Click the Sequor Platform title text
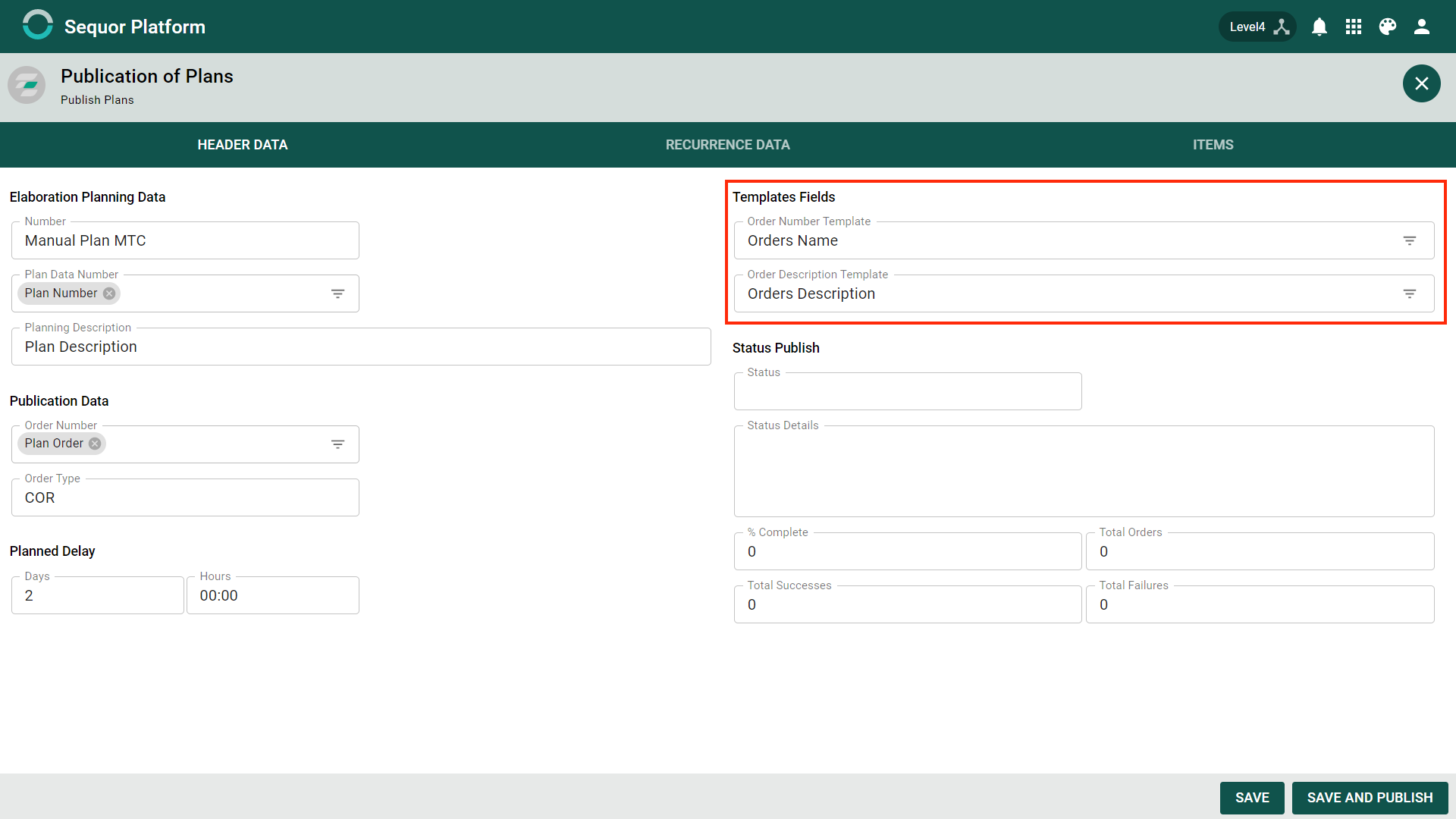The image size is (1456, 819). pyautogui.click(x=135, y=27)
